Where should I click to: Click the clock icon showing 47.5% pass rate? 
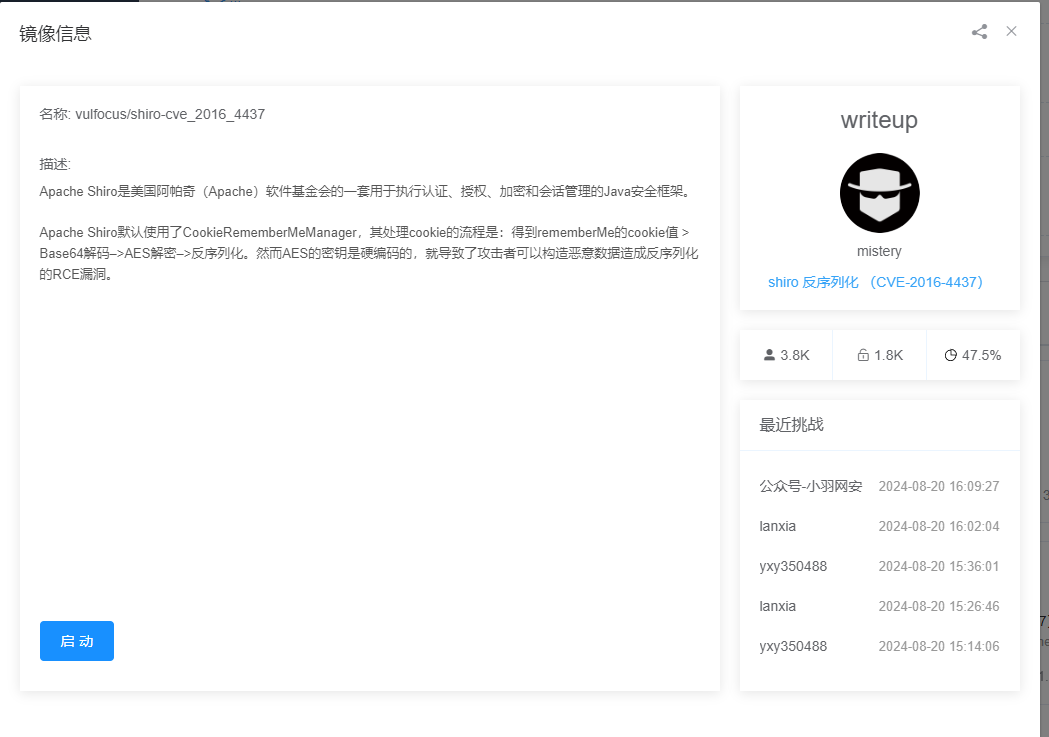pos(950,354)
